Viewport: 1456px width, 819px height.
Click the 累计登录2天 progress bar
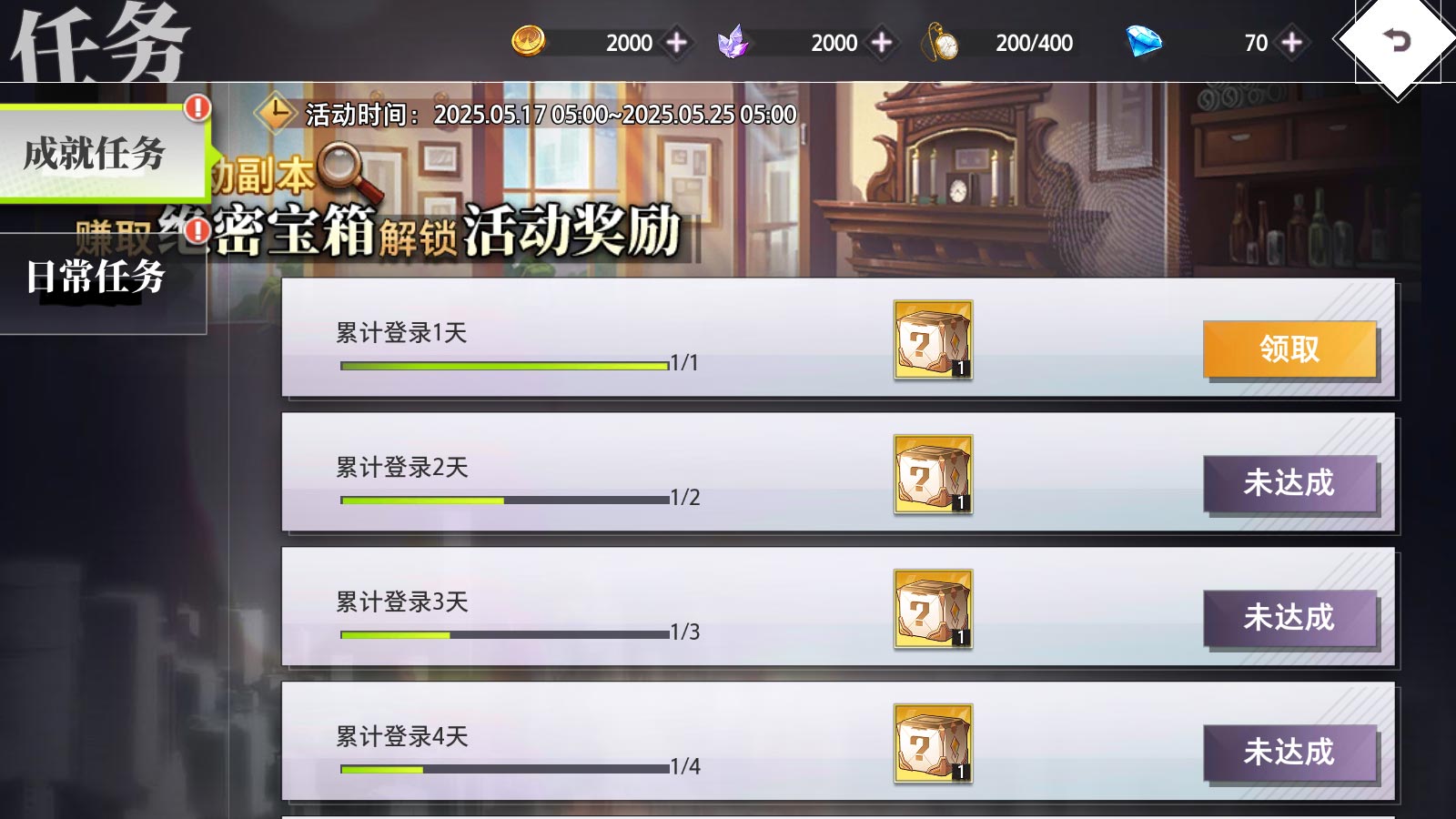click(x=504, y=500)
